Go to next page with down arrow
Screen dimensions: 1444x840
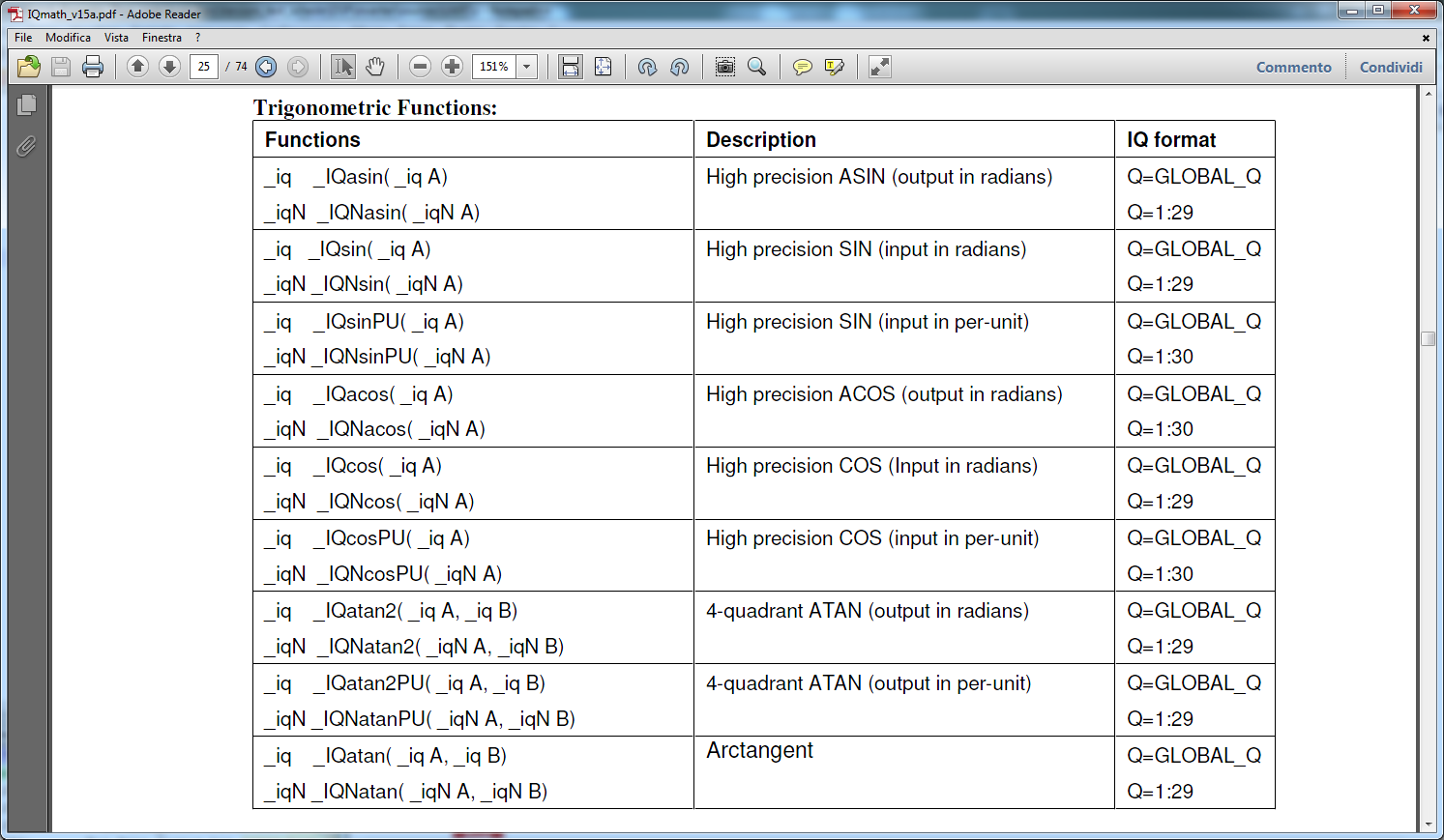click(x=169, y=67)
